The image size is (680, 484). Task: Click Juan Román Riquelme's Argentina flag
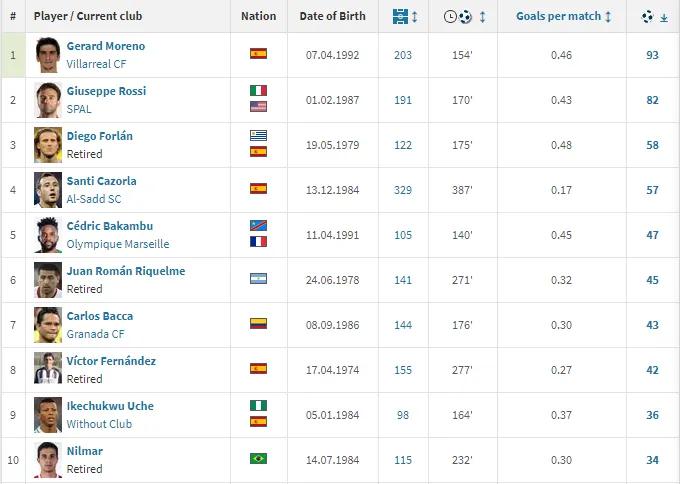pyautogui.click(x=258, y=279)
